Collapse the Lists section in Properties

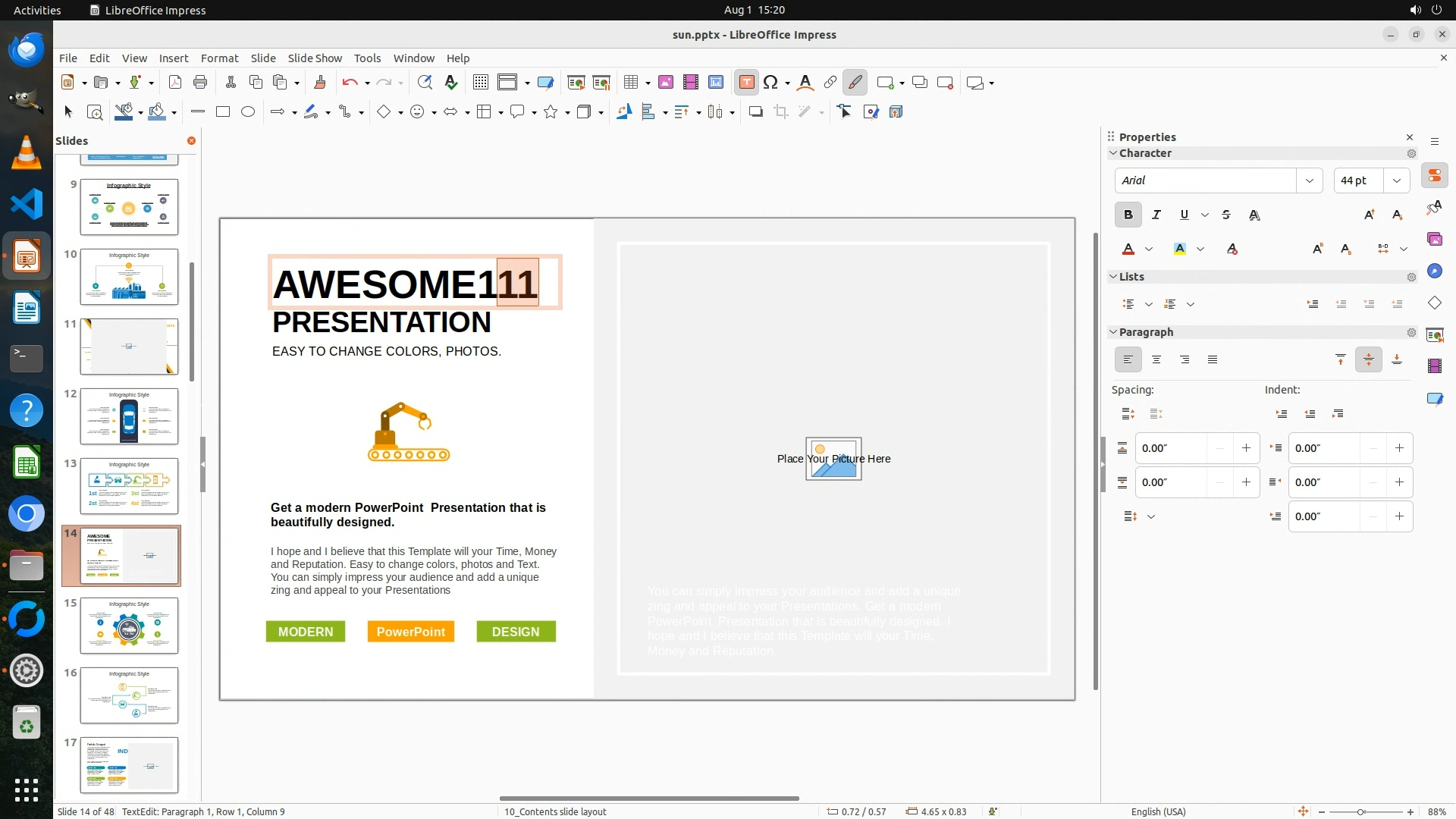coord(1113,277)
